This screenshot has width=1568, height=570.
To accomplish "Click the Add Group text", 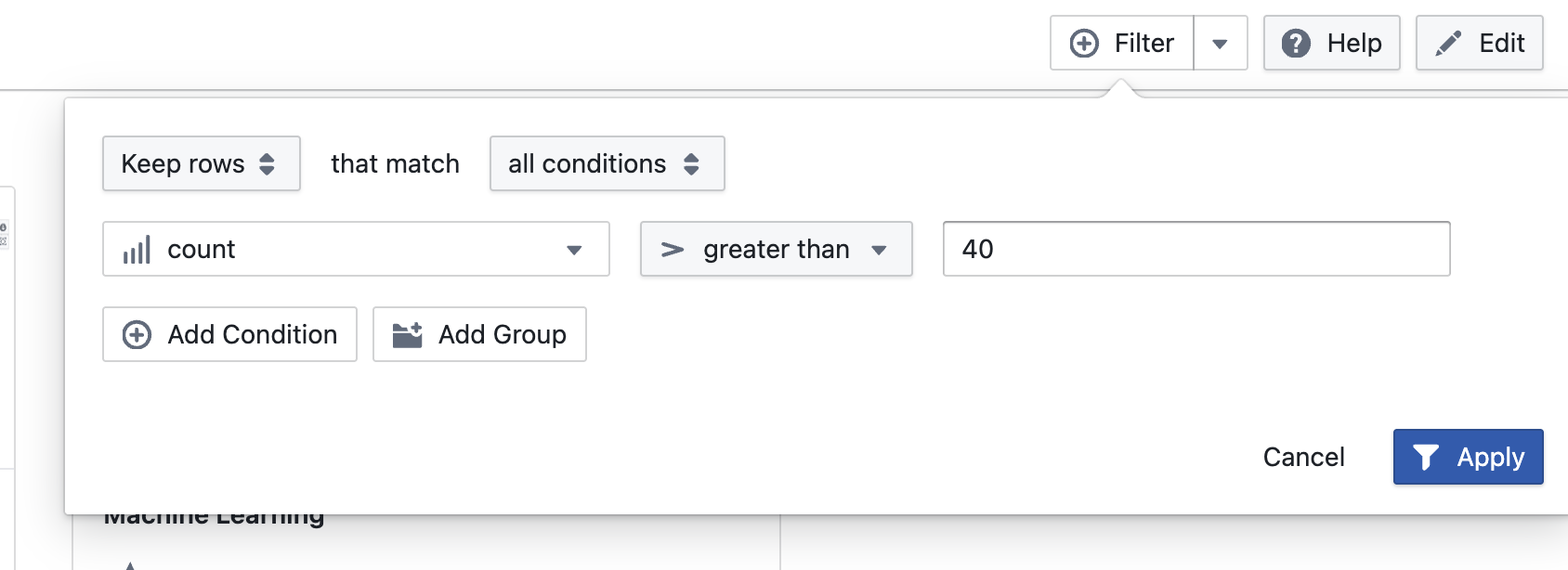I will point(502,334).
